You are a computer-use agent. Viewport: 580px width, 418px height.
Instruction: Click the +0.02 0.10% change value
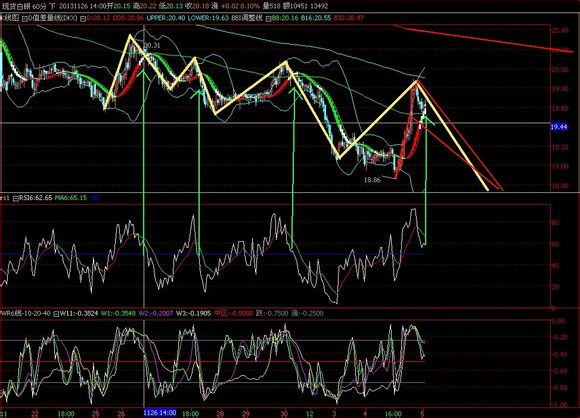pyautogui.click(x=239, y=6)
